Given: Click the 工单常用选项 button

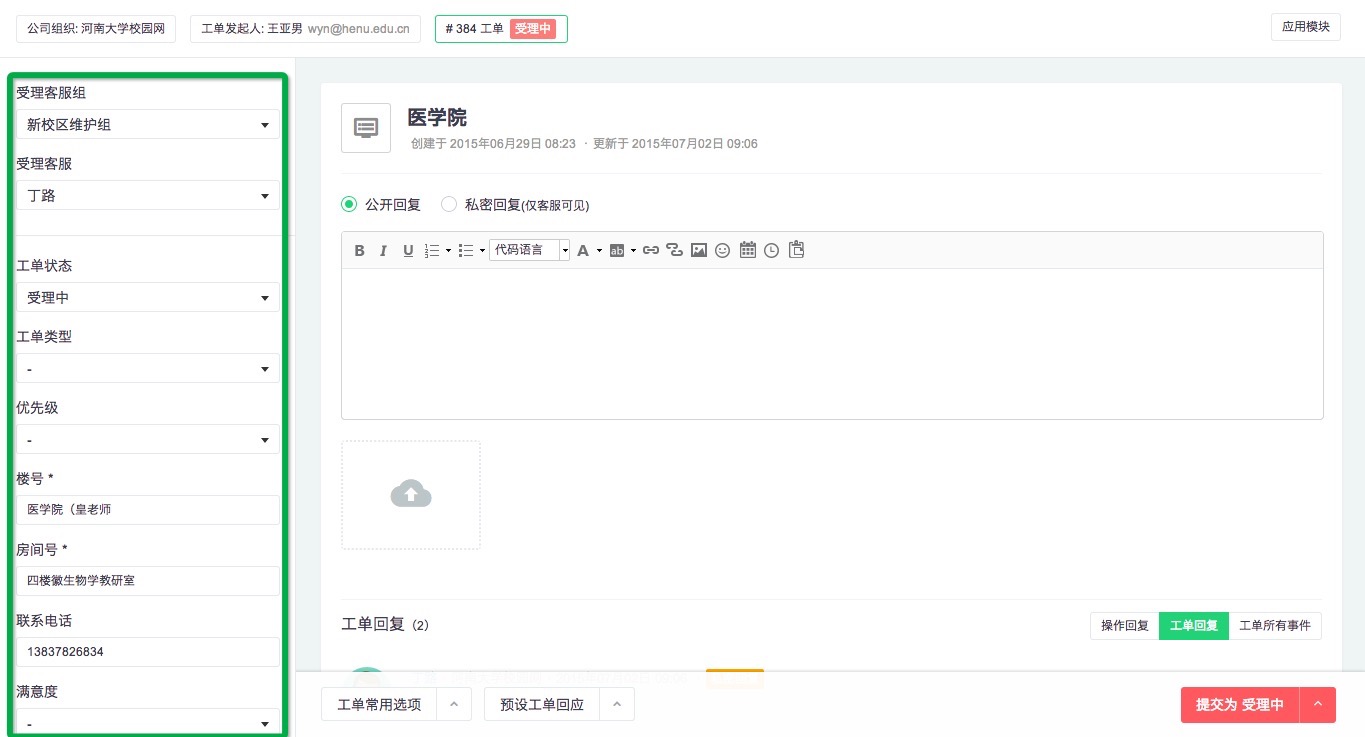Looking at the screenshot, I should pos(379,704).
